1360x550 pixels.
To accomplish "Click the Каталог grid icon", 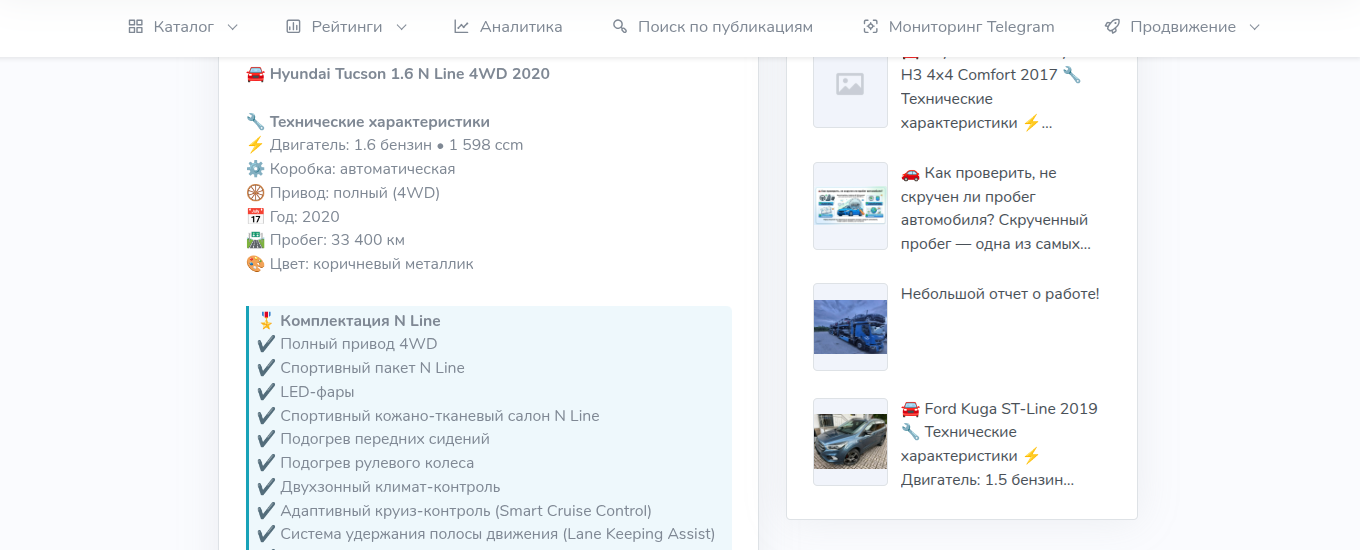I will point(136,27).
